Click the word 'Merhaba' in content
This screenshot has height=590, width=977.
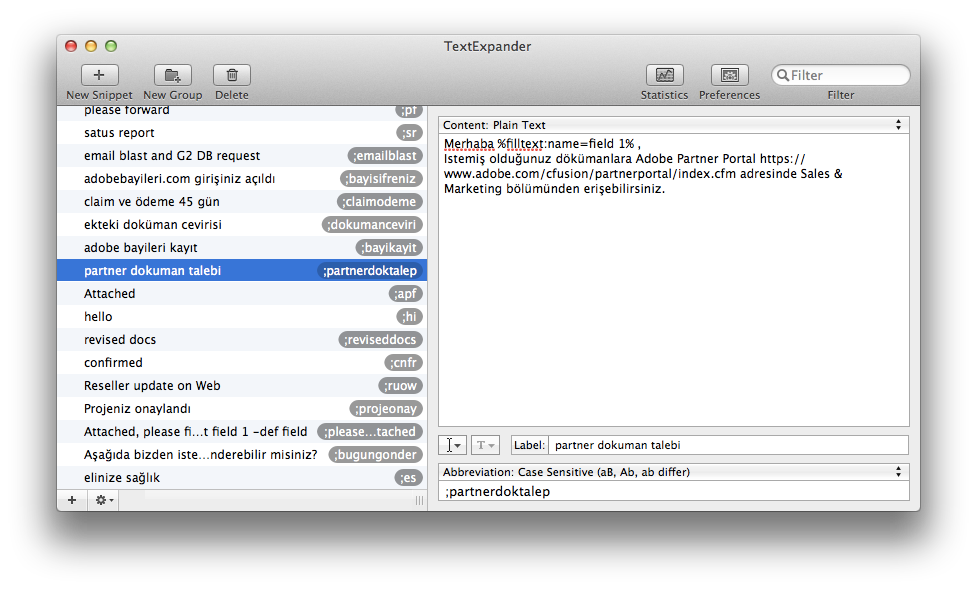[469, 144]
